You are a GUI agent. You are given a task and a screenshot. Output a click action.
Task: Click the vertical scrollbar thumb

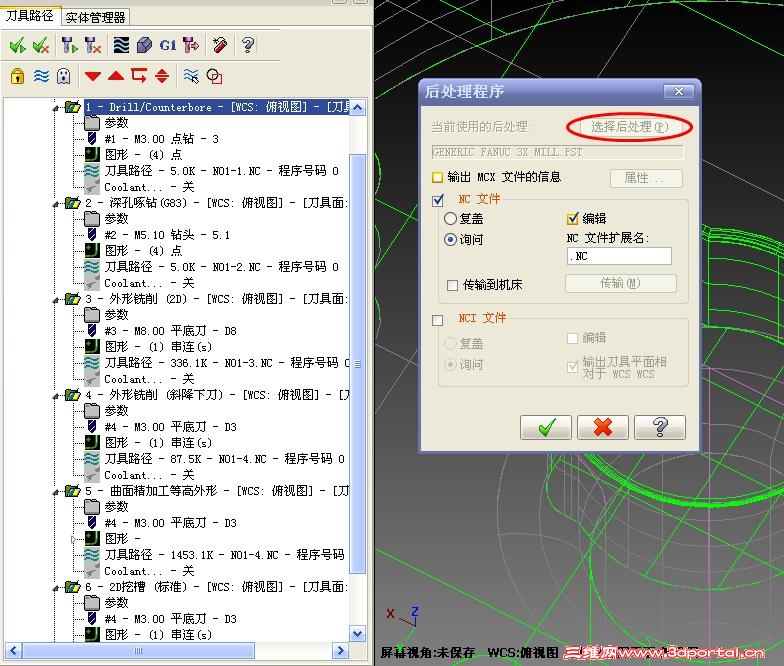pos(358,364)
